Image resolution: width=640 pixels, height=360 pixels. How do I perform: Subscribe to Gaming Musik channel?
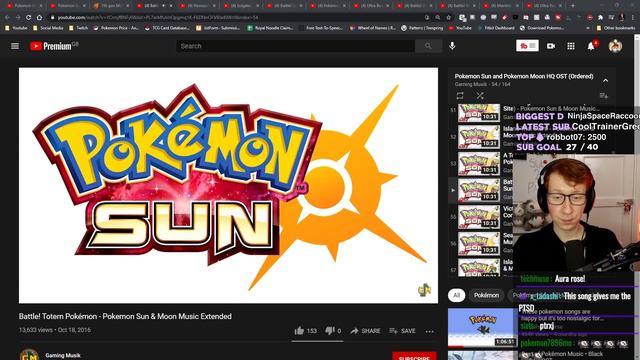(414, 356)
